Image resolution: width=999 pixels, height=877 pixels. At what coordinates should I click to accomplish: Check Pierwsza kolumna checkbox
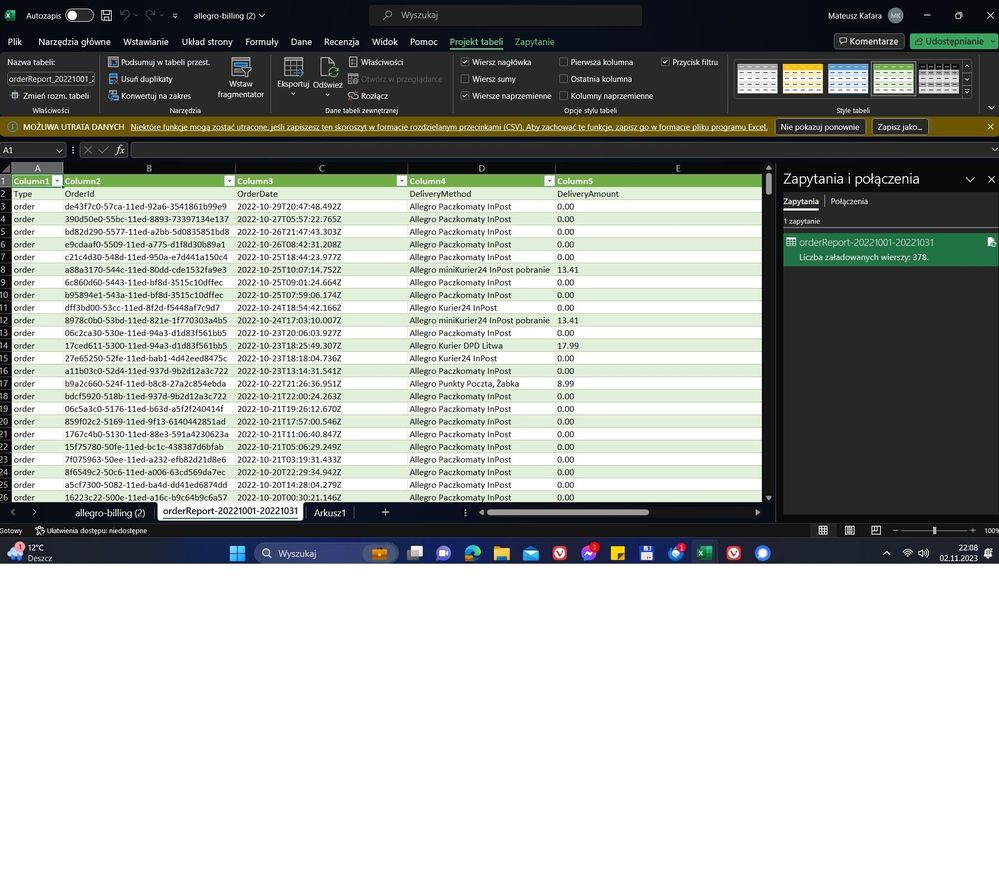[x=563, y=62]
